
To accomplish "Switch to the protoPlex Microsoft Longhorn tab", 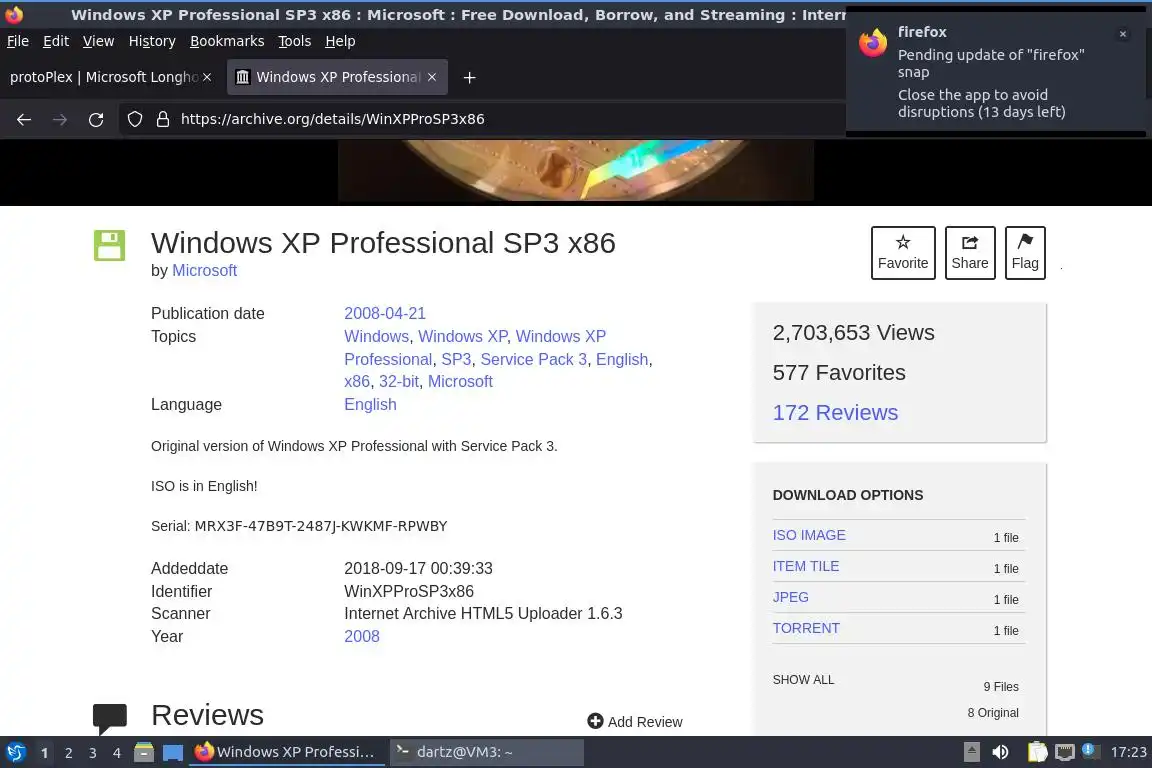I will [103, 76].
